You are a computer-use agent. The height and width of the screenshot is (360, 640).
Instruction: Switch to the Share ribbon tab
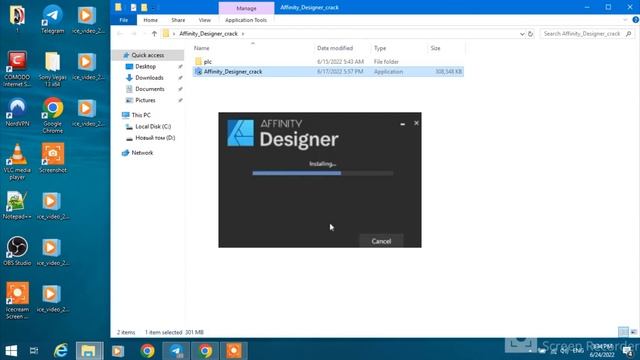click(x=178, y=20)
